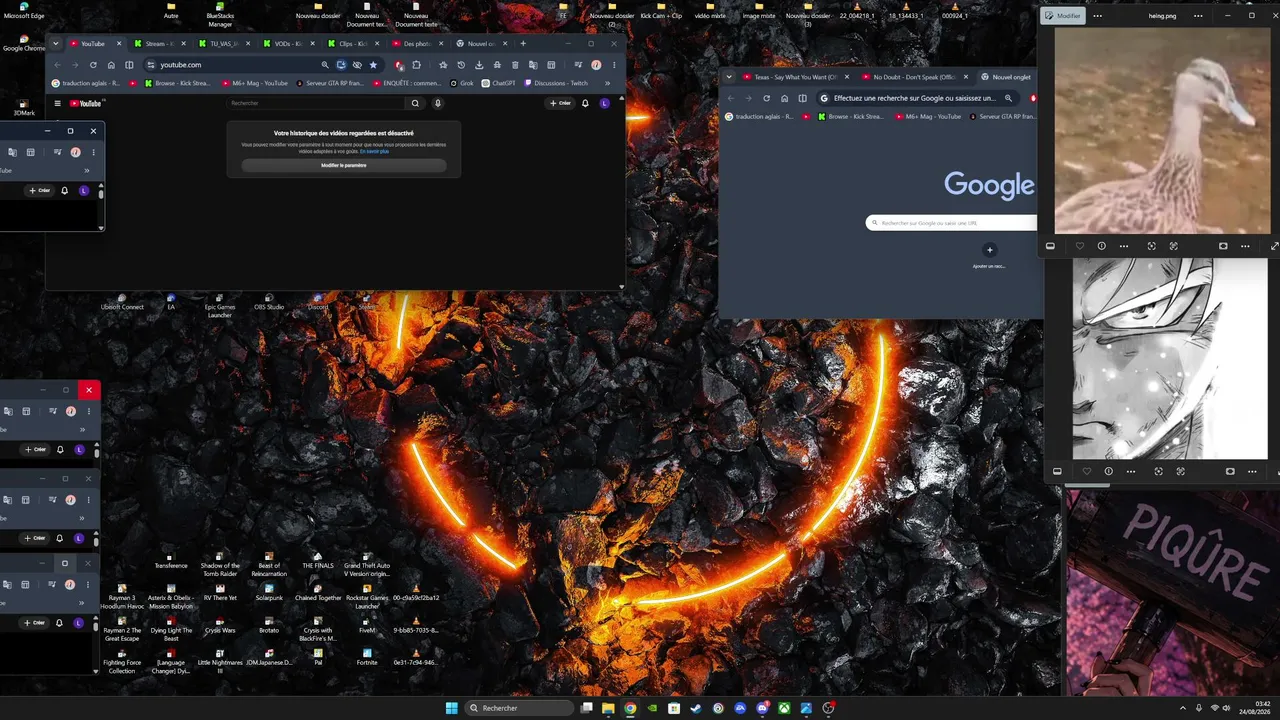Switch to the Clips Kick tab
1280x720 pixels.
[x=353, y=44]
